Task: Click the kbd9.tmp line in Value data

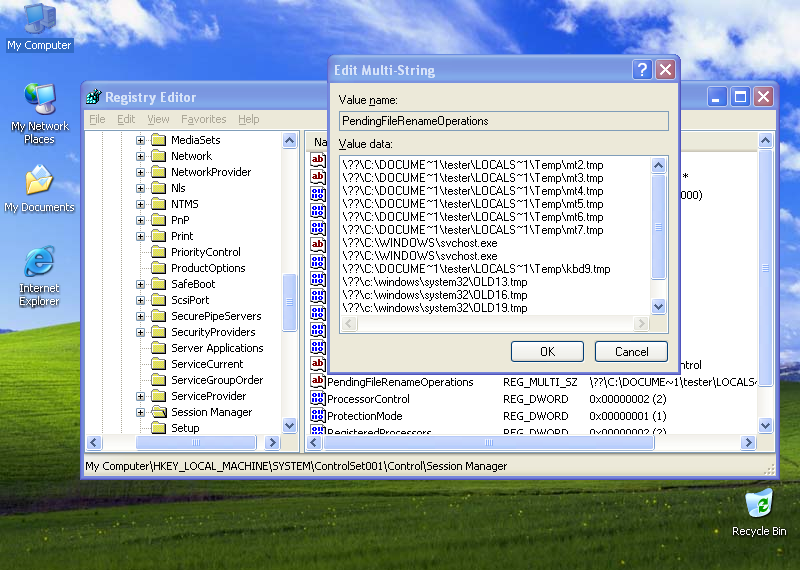Action: [x=476, y=269]
